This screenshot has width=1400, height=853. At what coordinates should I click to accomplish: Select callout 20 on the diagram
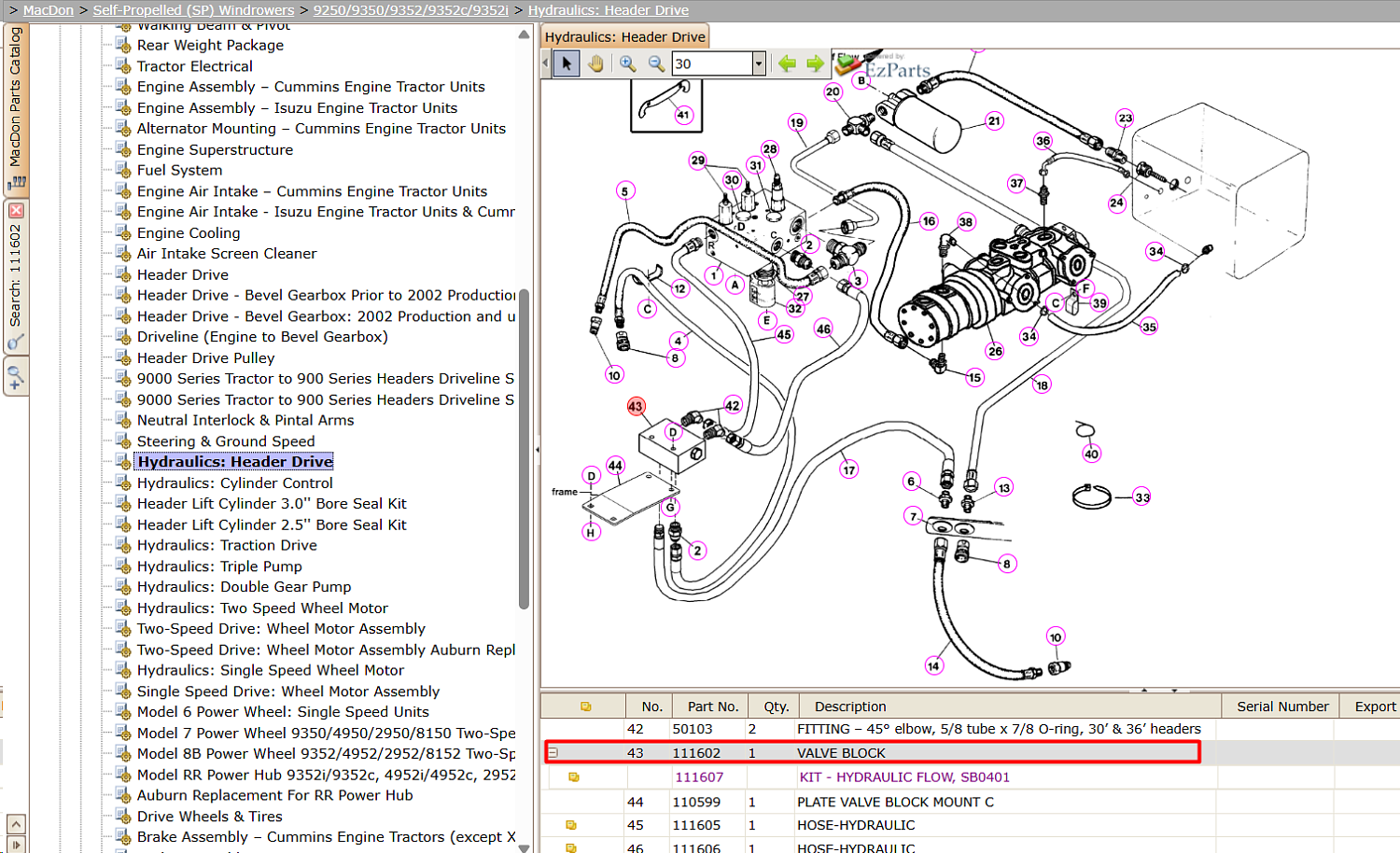tap(833, 91)
